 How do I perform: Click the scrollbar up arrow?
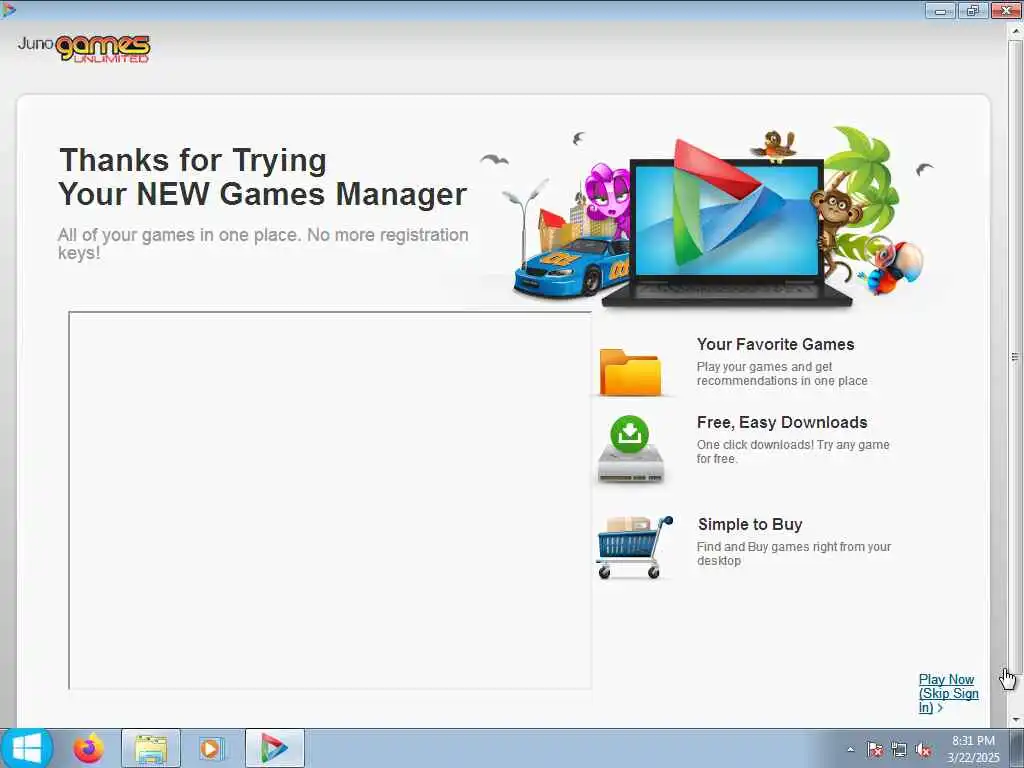point(1014,31)
